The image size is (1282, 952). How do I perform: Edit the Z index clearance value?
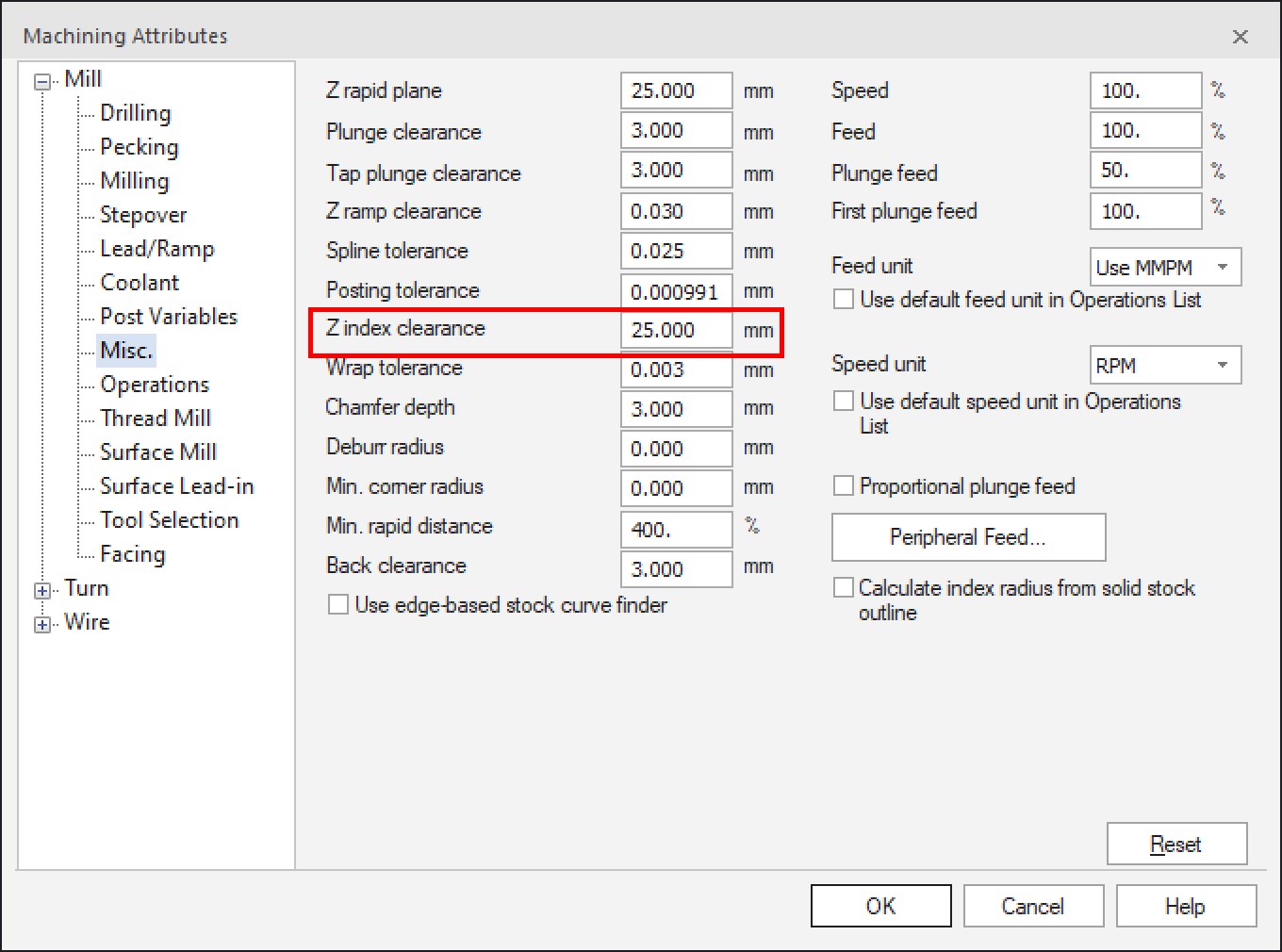click(x=675, y=330)
